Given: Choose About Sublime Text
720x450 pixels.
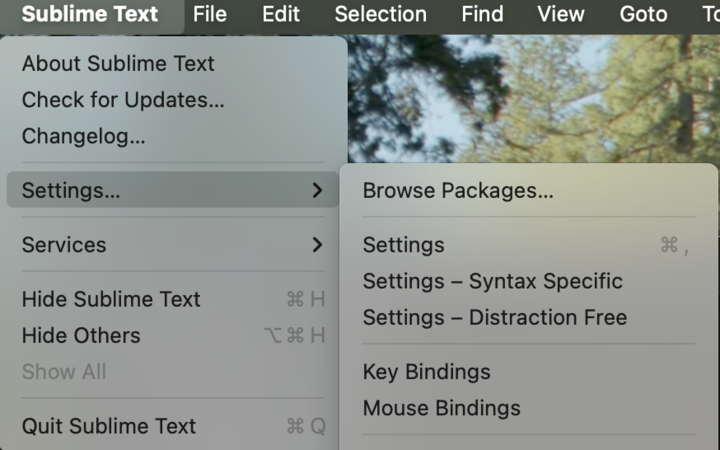Looking at the screenshot, I should [173, 63].
